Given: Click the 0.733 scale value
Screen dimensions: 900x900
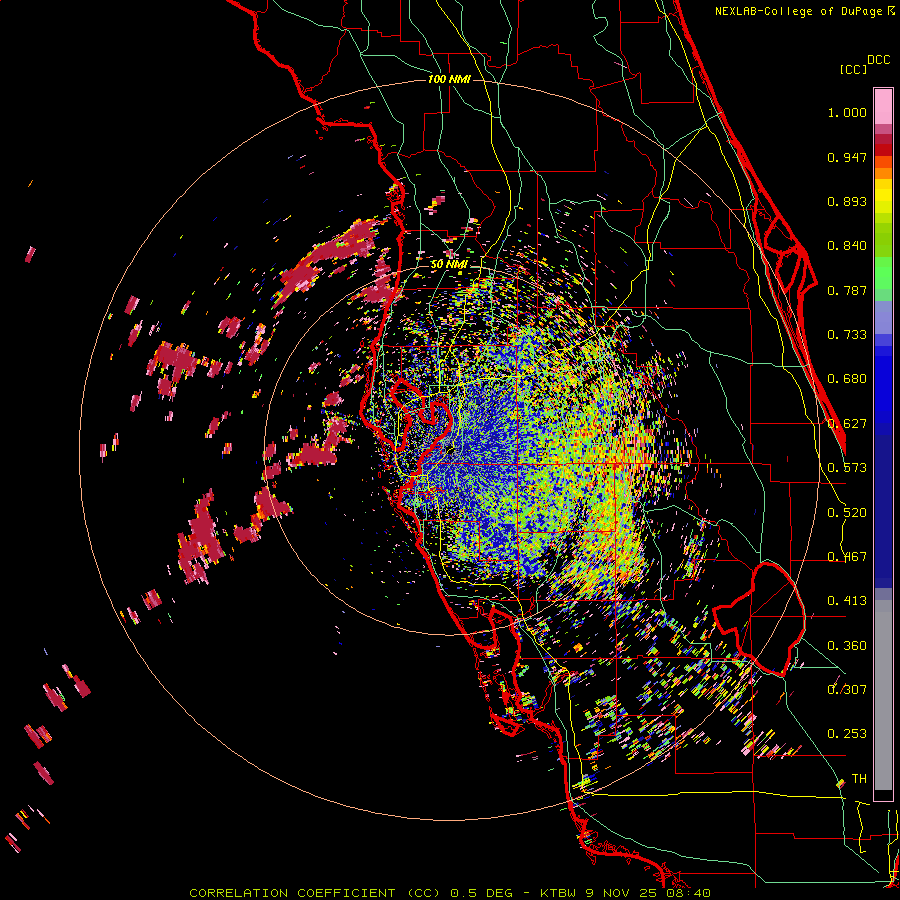Looking at the screenshot, I should coord(847,335).
